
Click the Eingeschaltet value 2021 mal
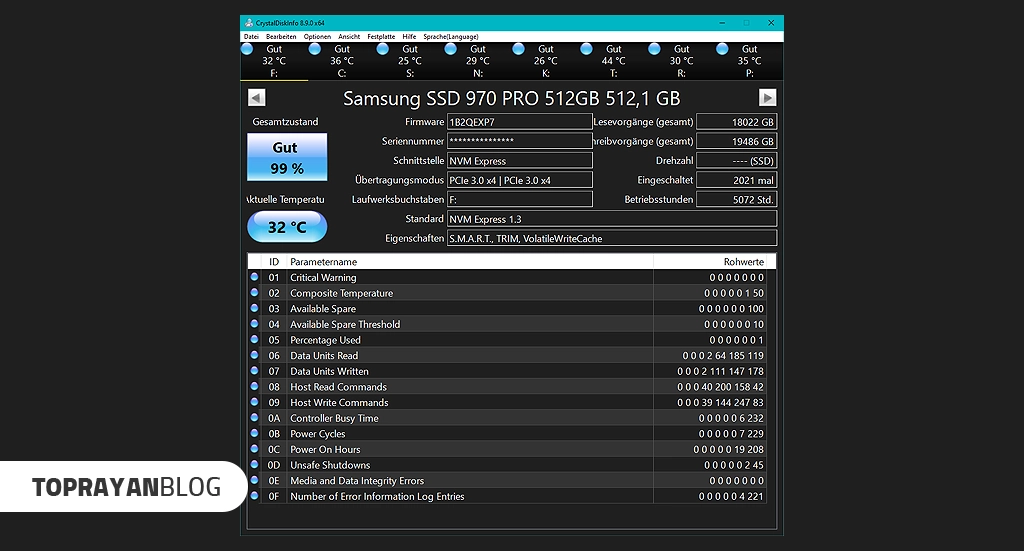[x=737, y=180]
